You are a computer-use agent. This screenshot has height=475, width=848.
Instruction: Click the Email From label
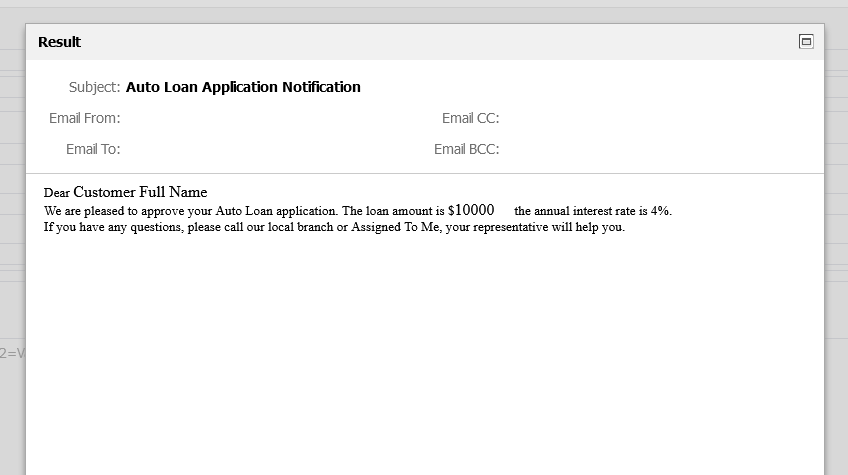point(85,118)
